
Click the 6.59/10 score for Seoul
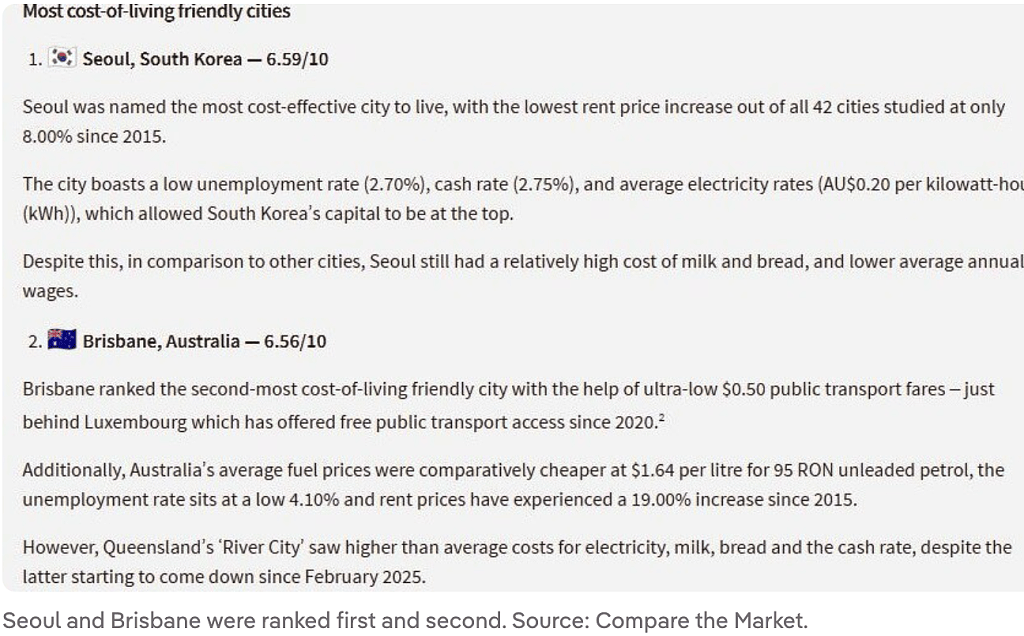(x=297, y=59)
